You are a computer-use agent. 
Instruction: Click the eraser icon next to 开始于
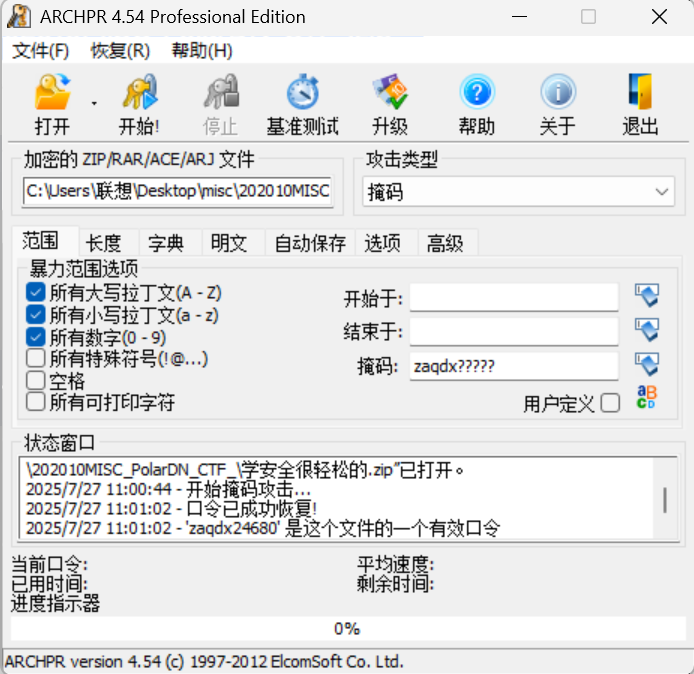pos(647,296)
